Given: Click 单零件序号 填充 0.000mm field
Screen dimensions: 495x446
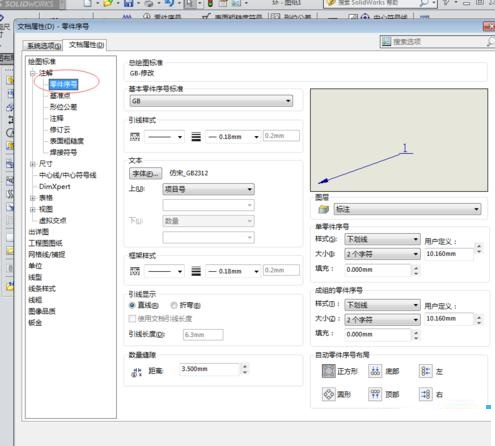Looking at the screenshot, I should pyautogui.click(x=378, y=270).
